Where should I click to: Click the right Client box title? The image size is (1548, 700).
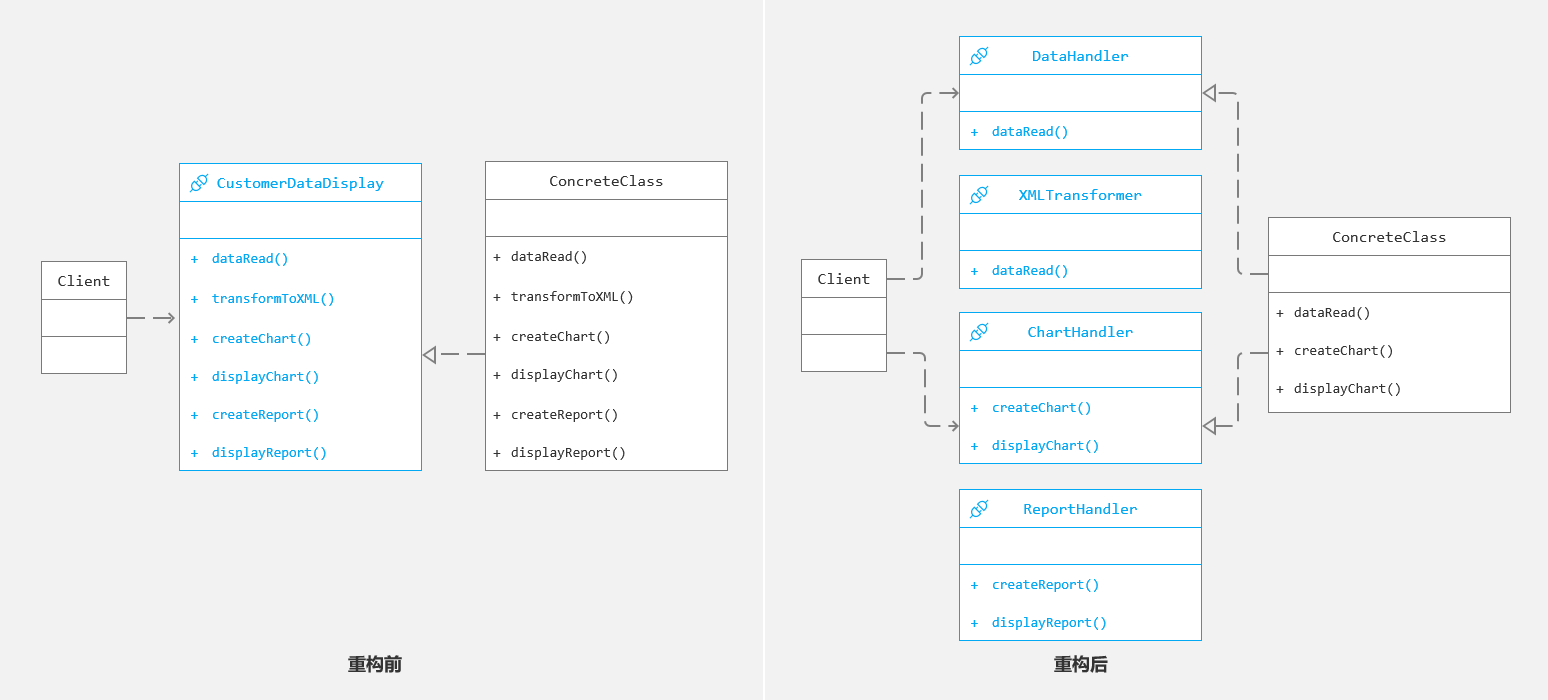844,279
